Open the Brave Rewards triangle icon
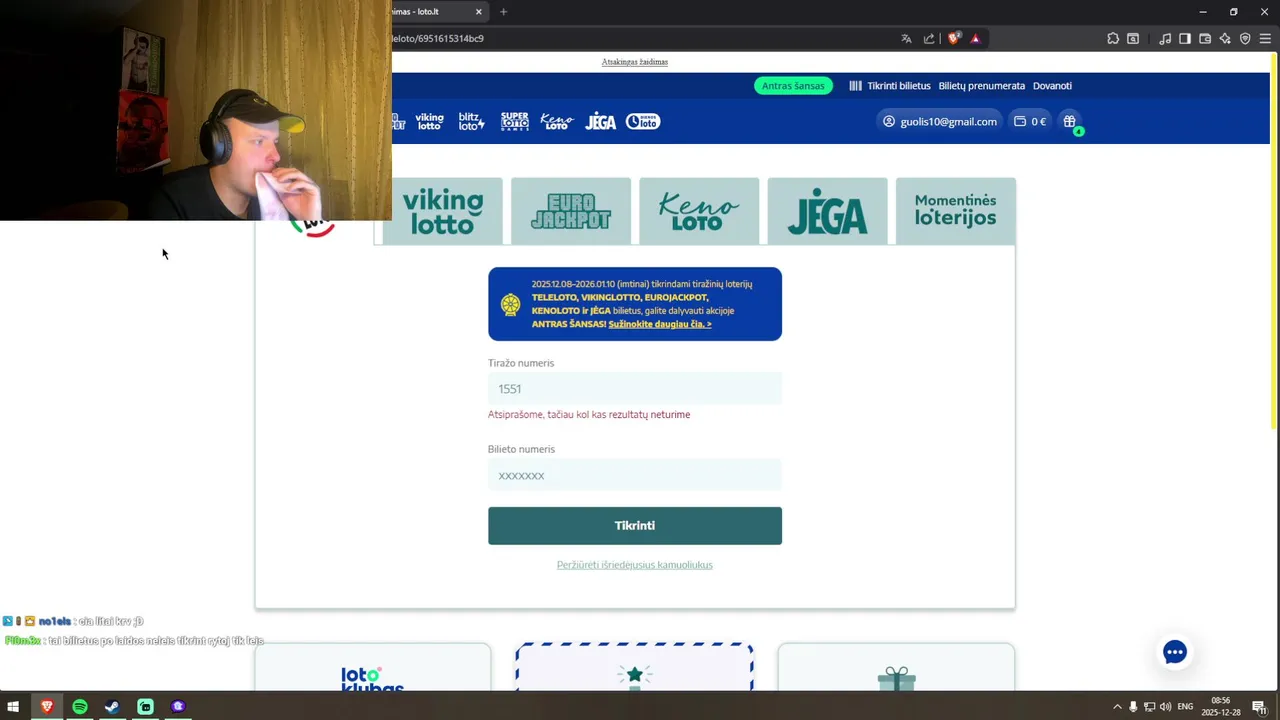The height and width of the screenshot is (720, 1280). pyautogui.click(x=975, y=38)
